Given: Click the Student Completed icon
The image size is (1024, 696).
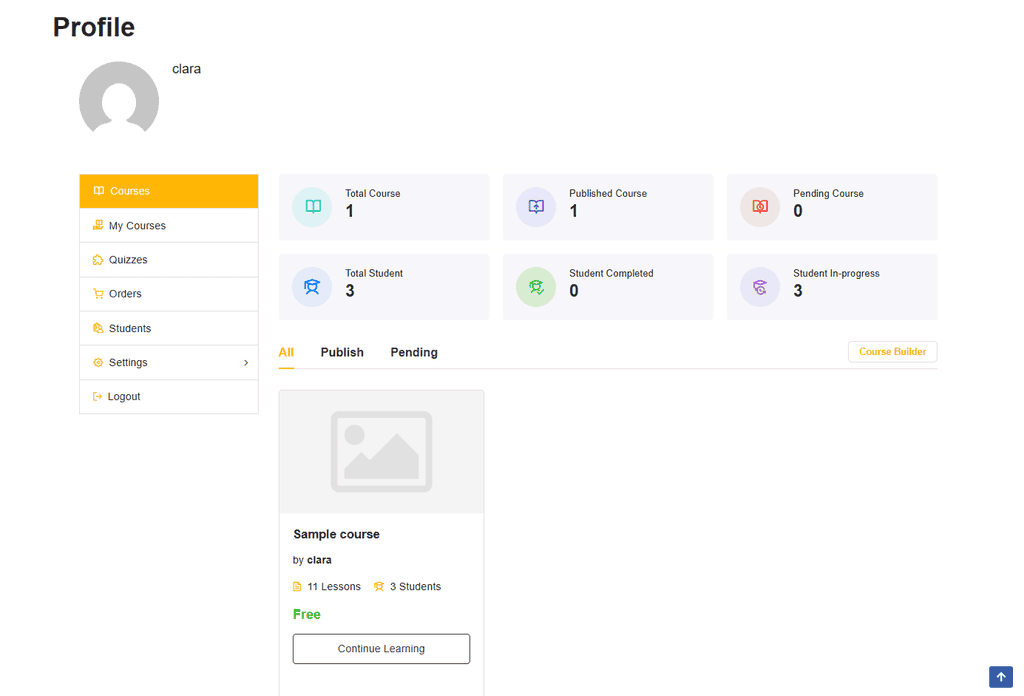Looking at the screenshot, I should pyautogui.click(x=536, y=287).
